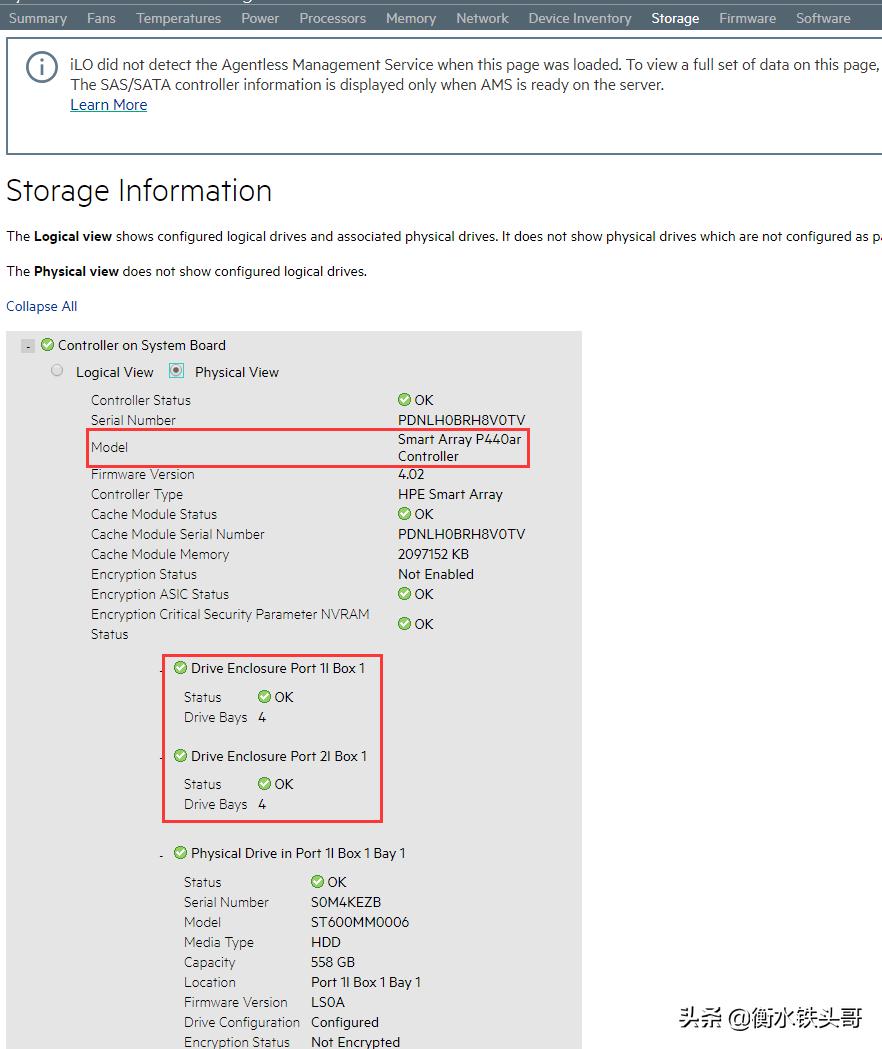Select the Logical View radio button
Image resolution: width=882 pixels, height=1049 pixels.
click(57, 371)
